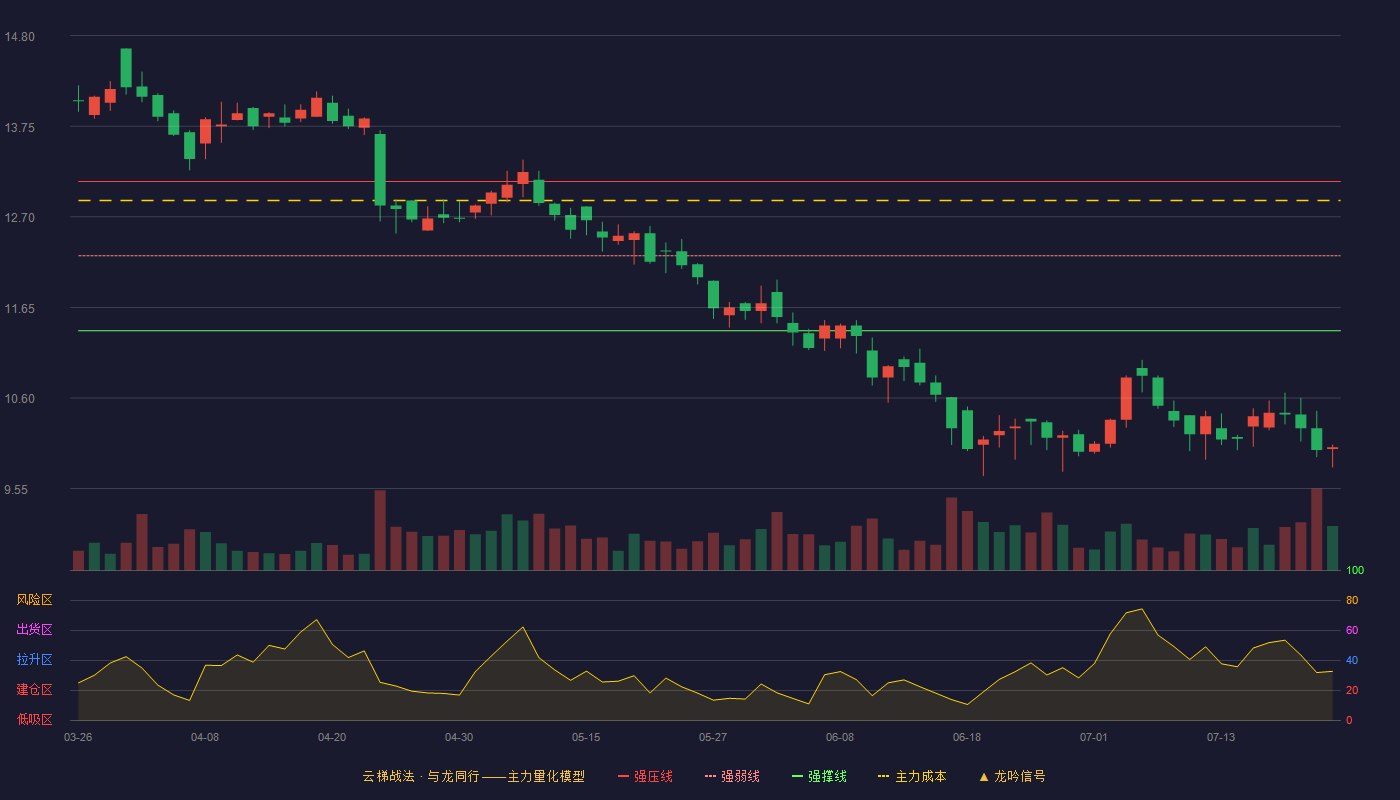The image size is (1400, 800).
Task: Select the 拉升区 zone label
Action: click(34, 660)
